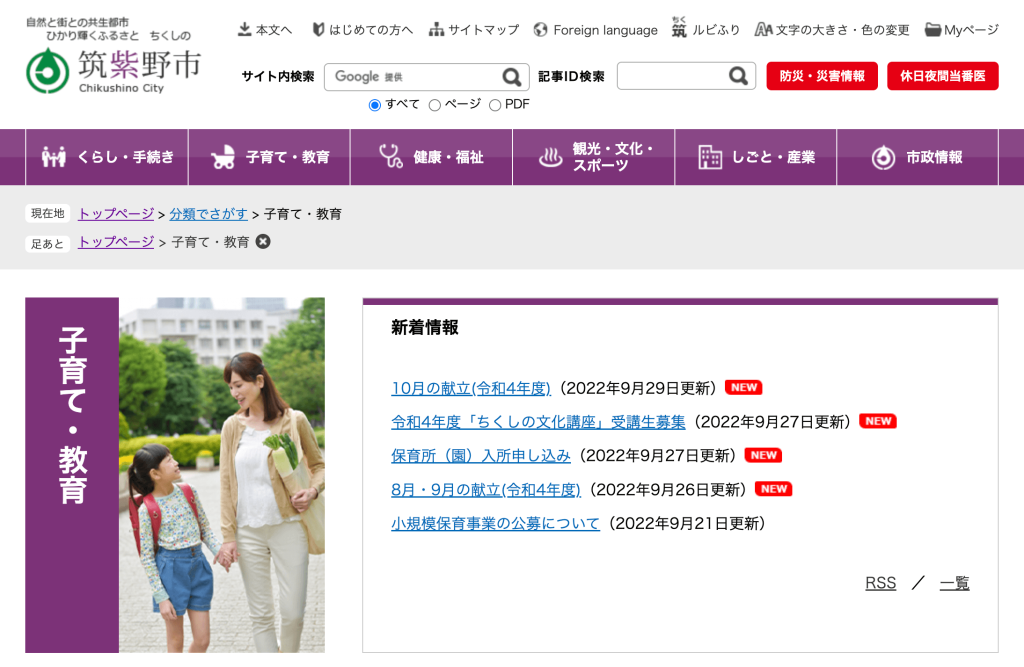Click the Myページ icon
Viewport: 1024px width, 667px height.
pos(935,29)
